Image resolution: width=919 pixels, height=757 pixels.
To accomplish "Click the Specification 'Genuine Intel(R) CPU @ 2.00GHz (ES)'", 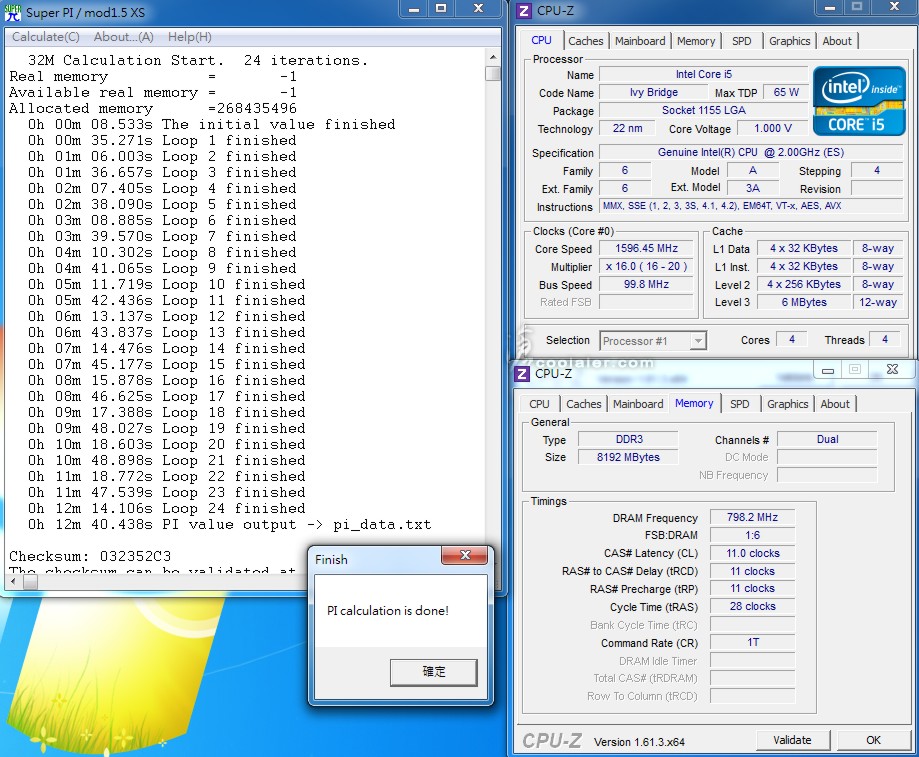I will (x=751, y=152).
